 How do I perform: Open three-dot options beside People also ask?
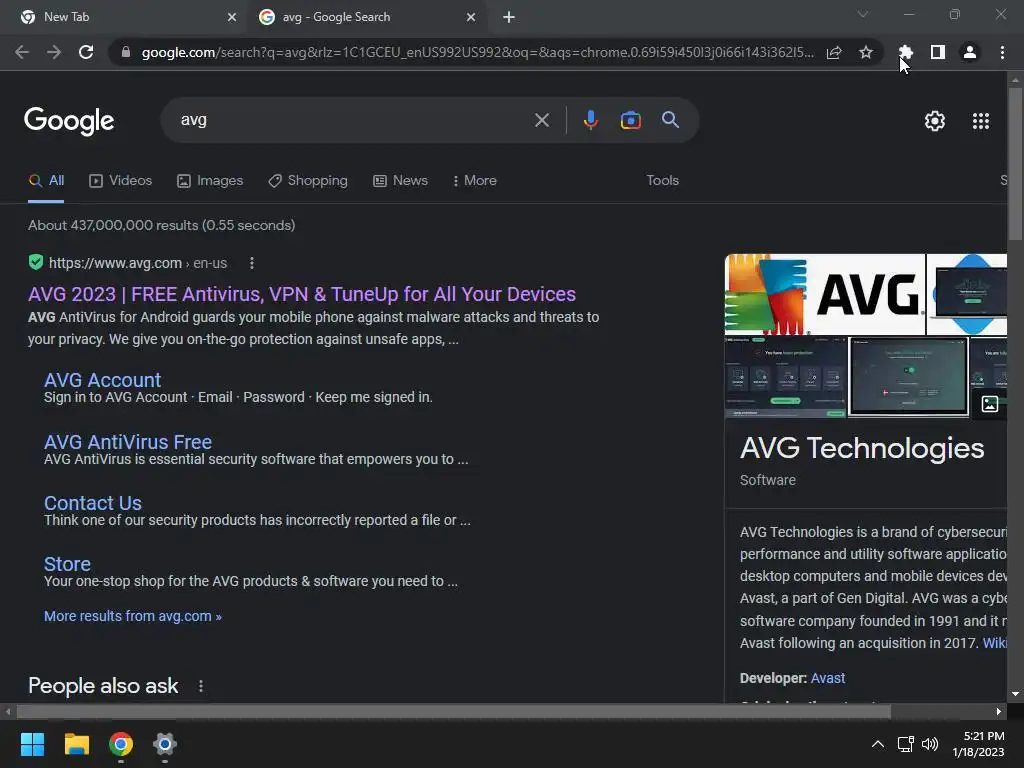[200, 686]
